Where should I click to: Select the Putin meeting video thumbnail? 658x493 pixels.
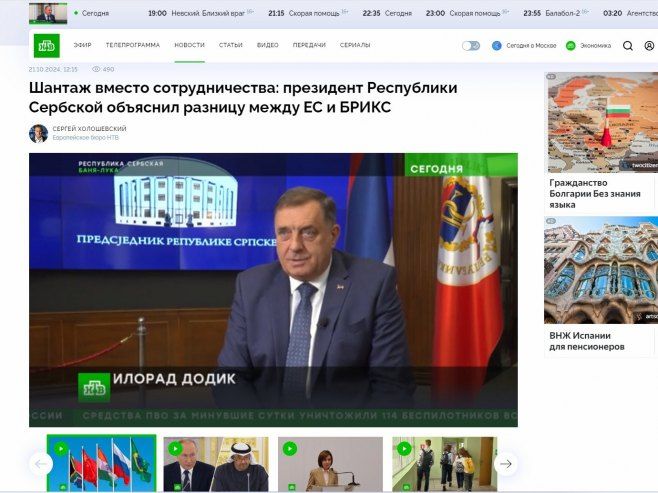point(216,463)
